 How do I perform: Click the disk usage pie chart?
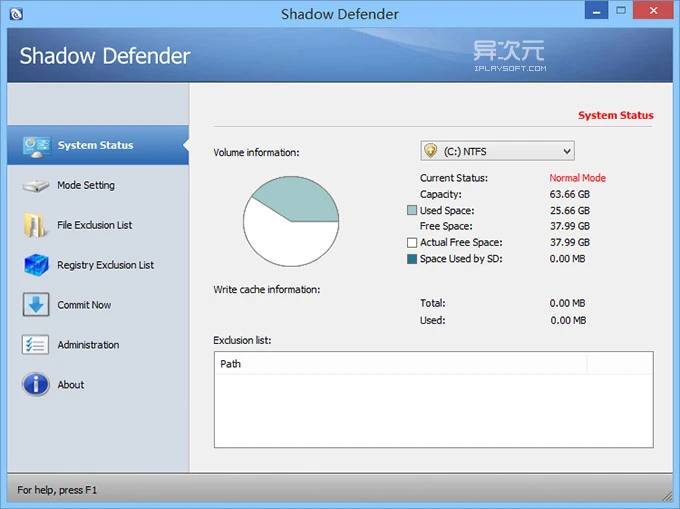pyautogui.click(x=291, y=221)
